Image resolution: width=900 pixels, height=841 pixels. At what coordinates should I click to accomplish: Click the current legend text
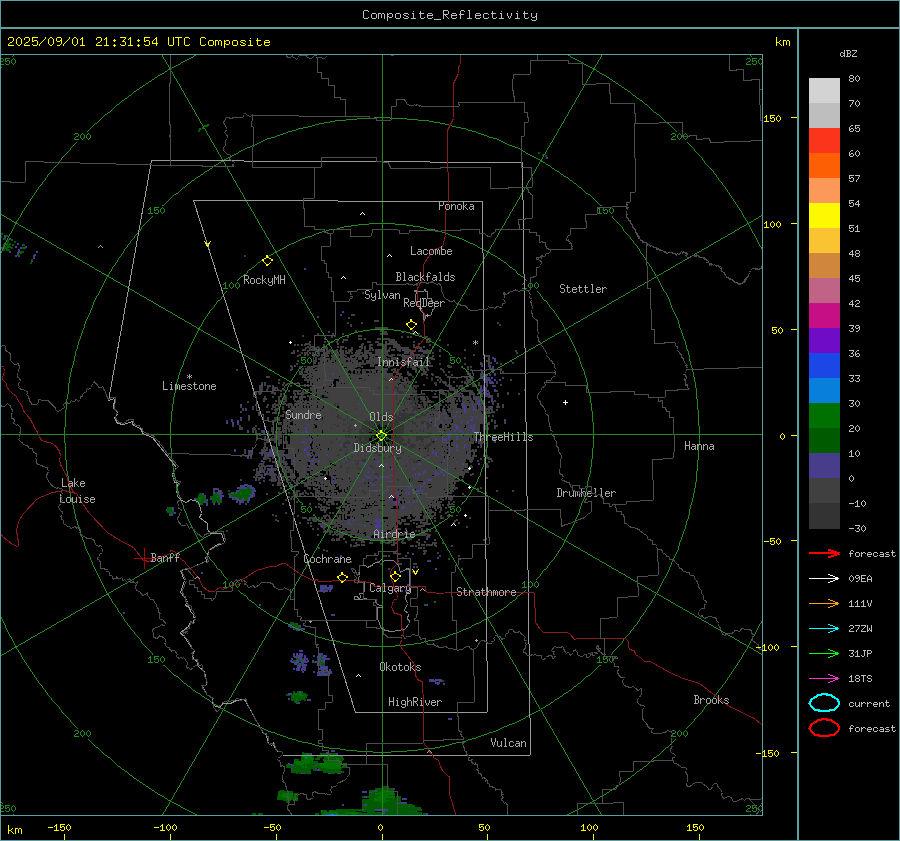pos(869,703)
